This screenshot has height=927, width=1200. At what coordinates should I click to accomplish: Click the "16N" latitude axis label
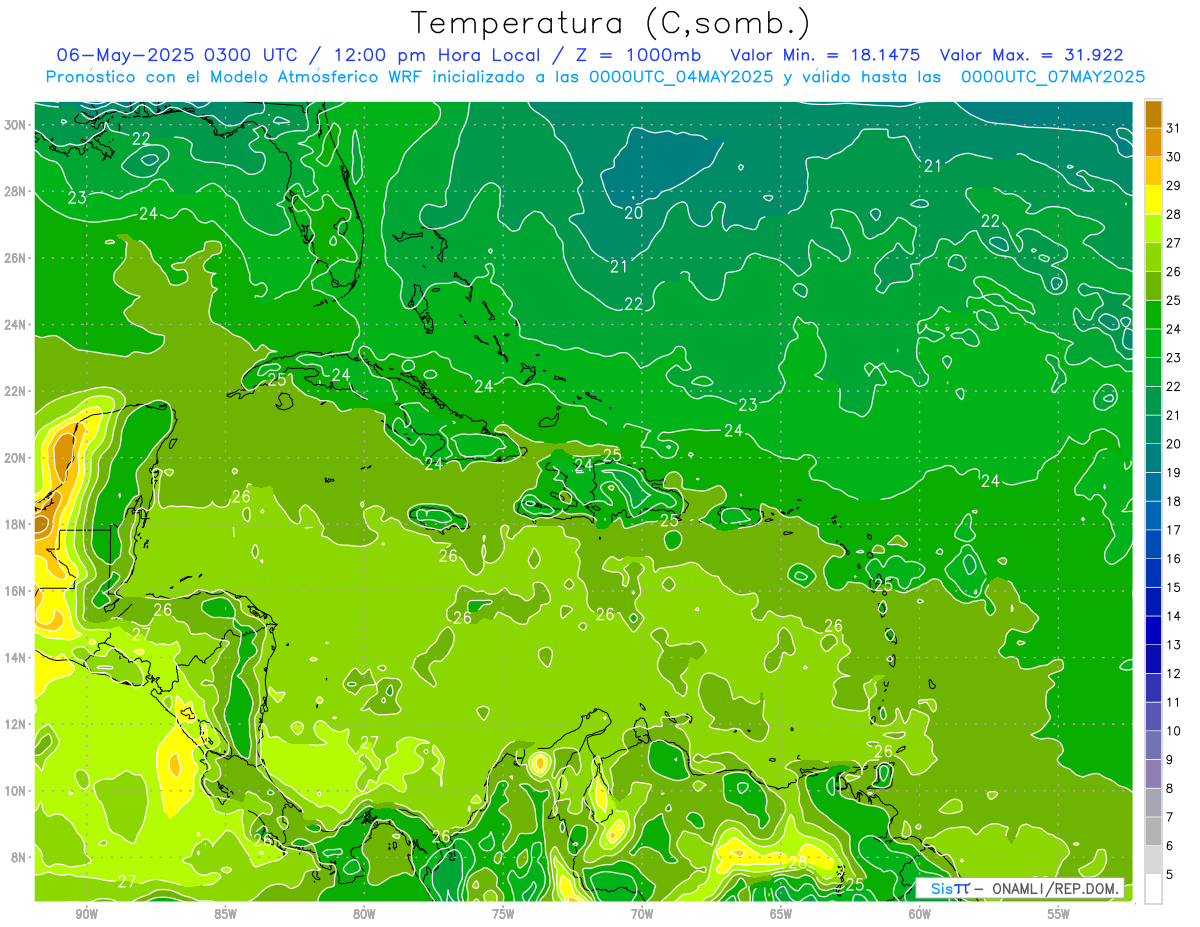pos(14,591)
